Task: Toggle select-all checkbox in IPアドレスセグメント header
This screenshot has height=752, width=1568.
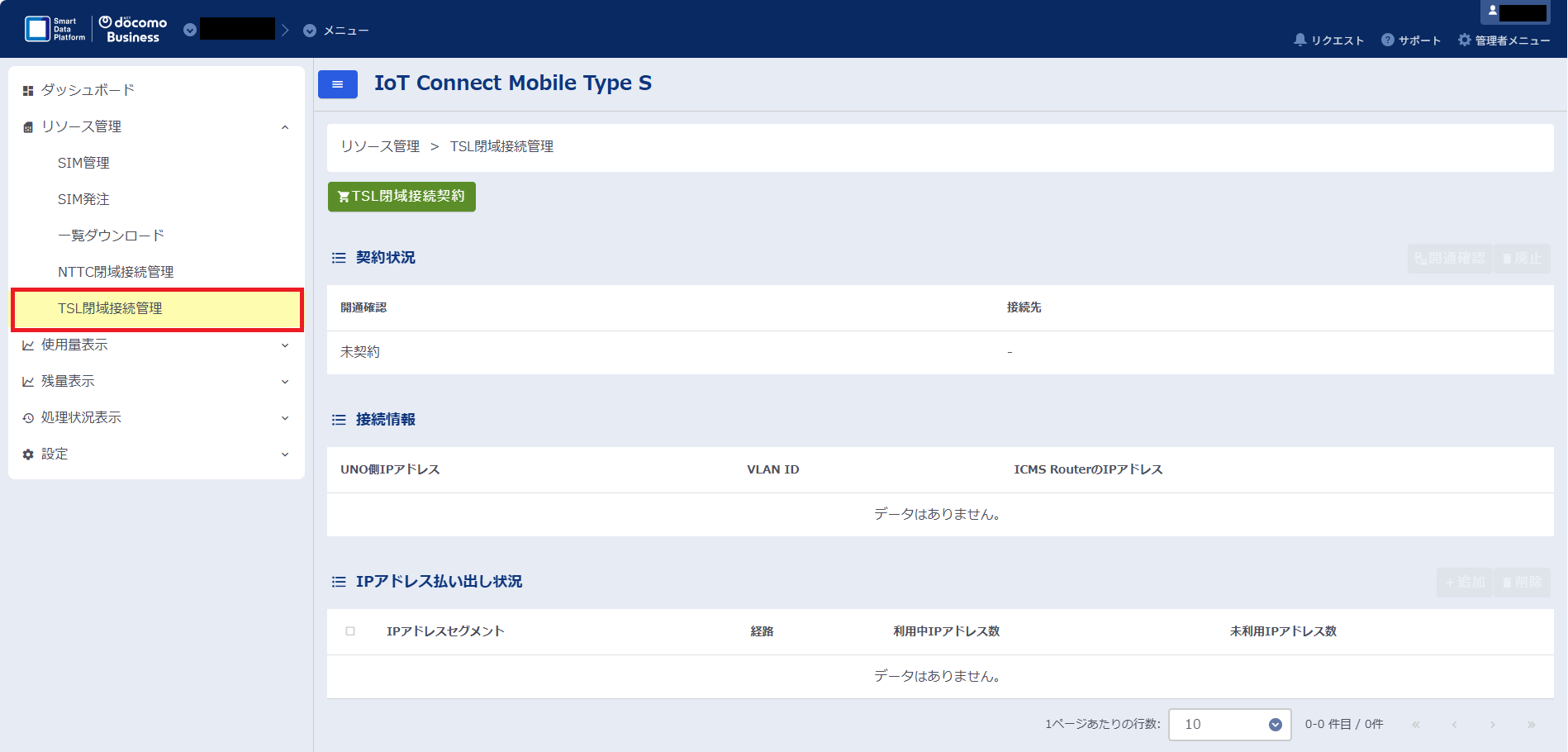Action: tap(350, 631)
